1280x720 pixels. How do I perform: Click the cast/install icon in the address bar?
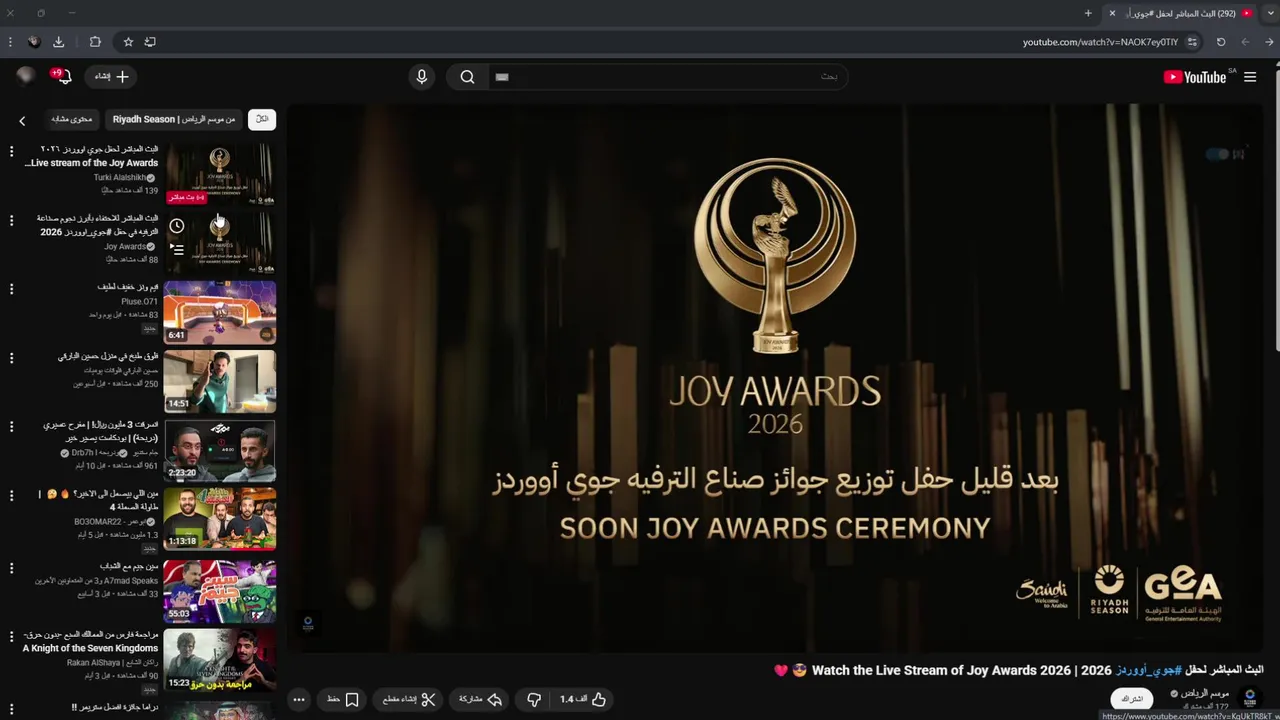(150, 42)
